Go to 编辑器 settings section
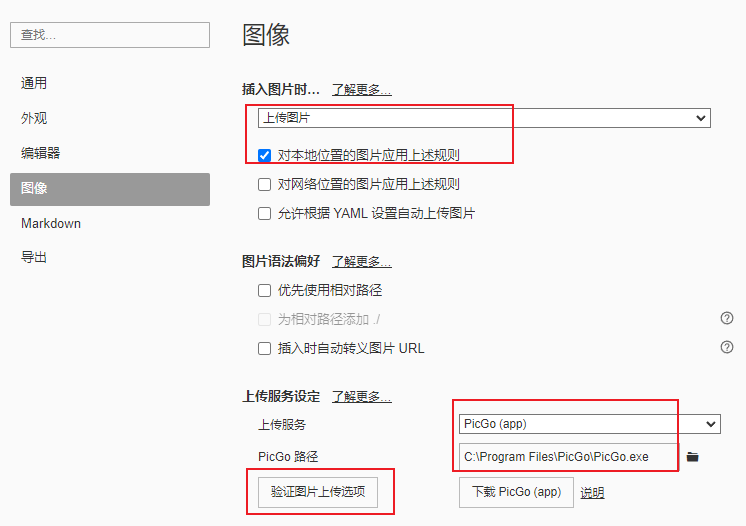The image size is (746, 526). coord(40,153)
